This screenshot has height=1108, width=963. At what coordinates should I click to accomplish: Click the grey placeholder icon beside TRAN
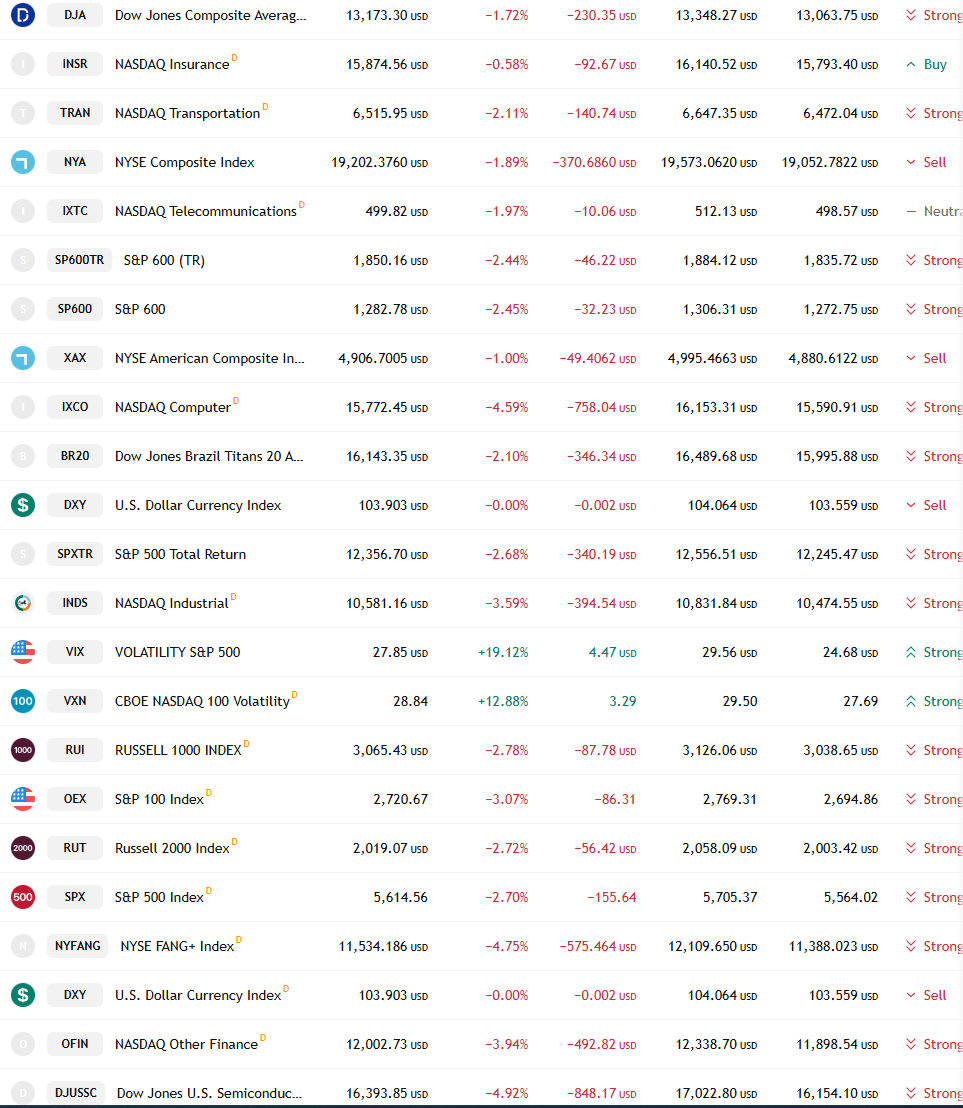pos(23,113)
